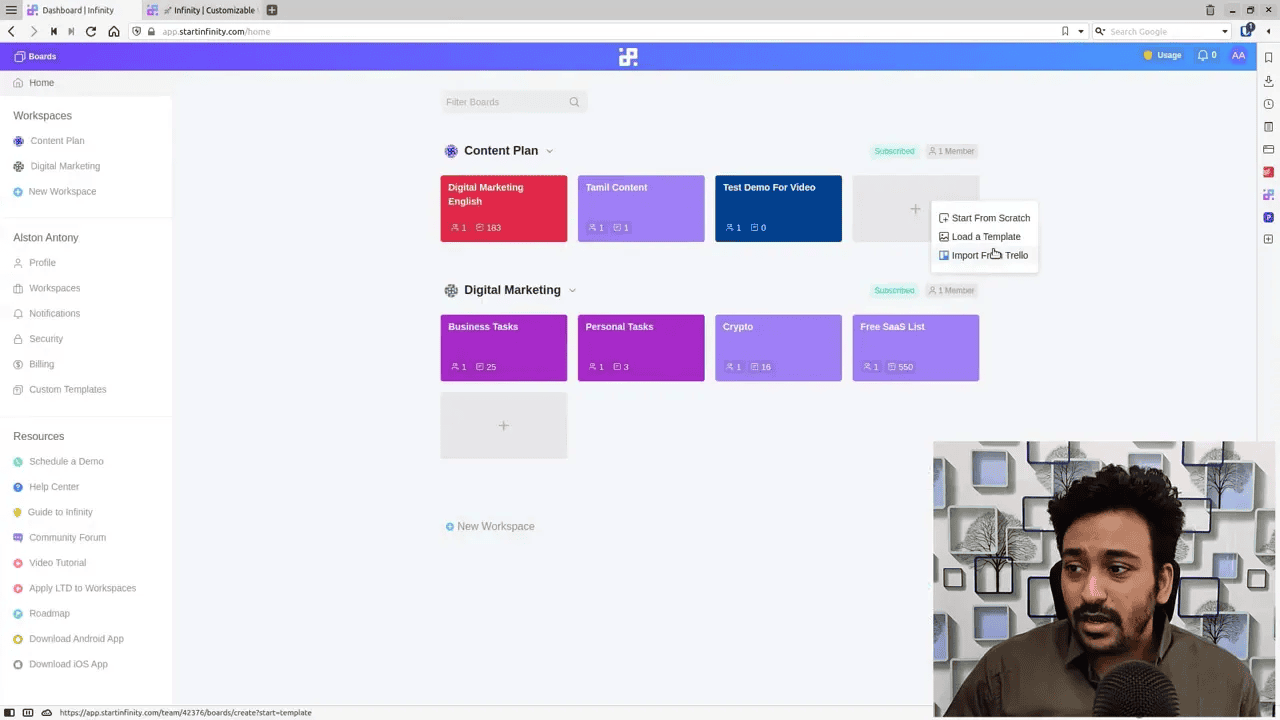Click inside the Filter Boards input field
The width and height of the screenshot is (1280, 720).
click(x=500, y=102)
